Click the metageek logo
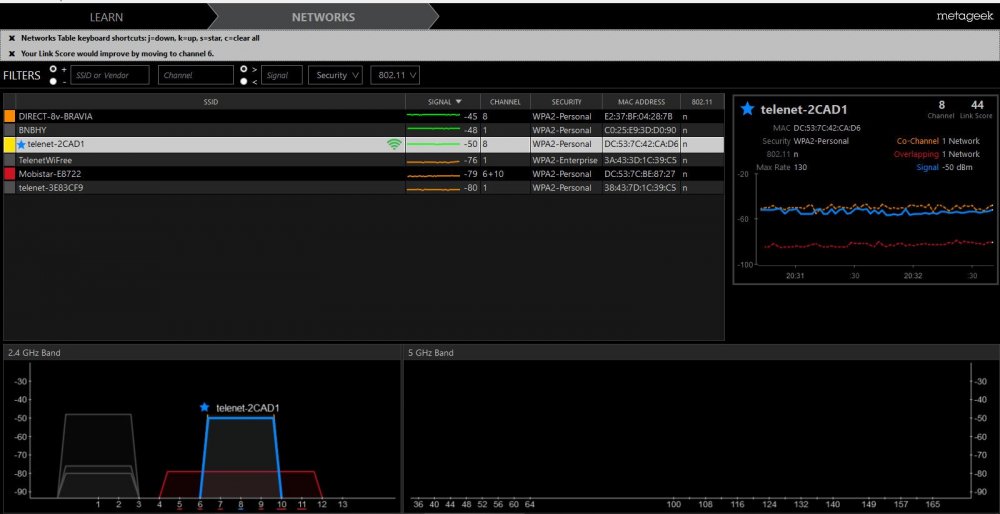 [961, 17]
